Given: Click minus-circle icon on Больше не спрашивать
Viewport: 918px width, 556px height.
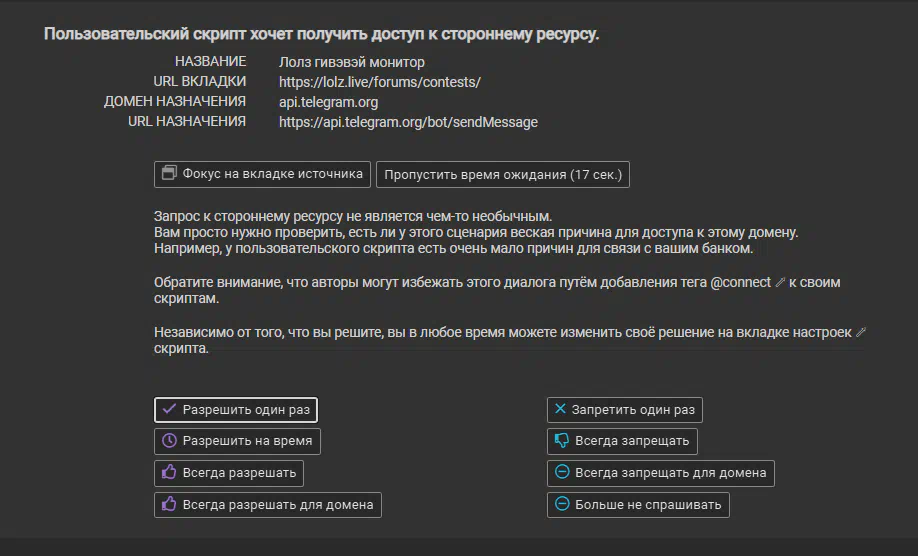Looking at the screenshot, I should click(562, 505).
